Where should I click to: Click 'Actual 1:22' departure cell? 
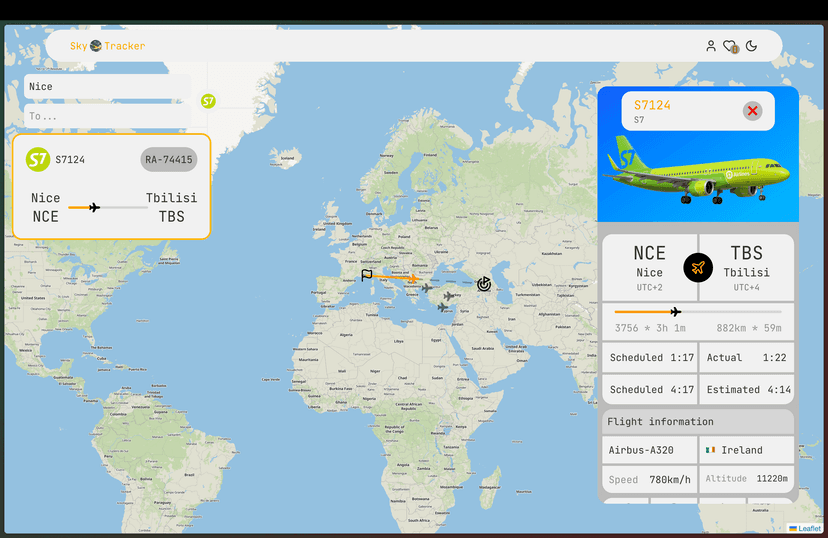747,357
